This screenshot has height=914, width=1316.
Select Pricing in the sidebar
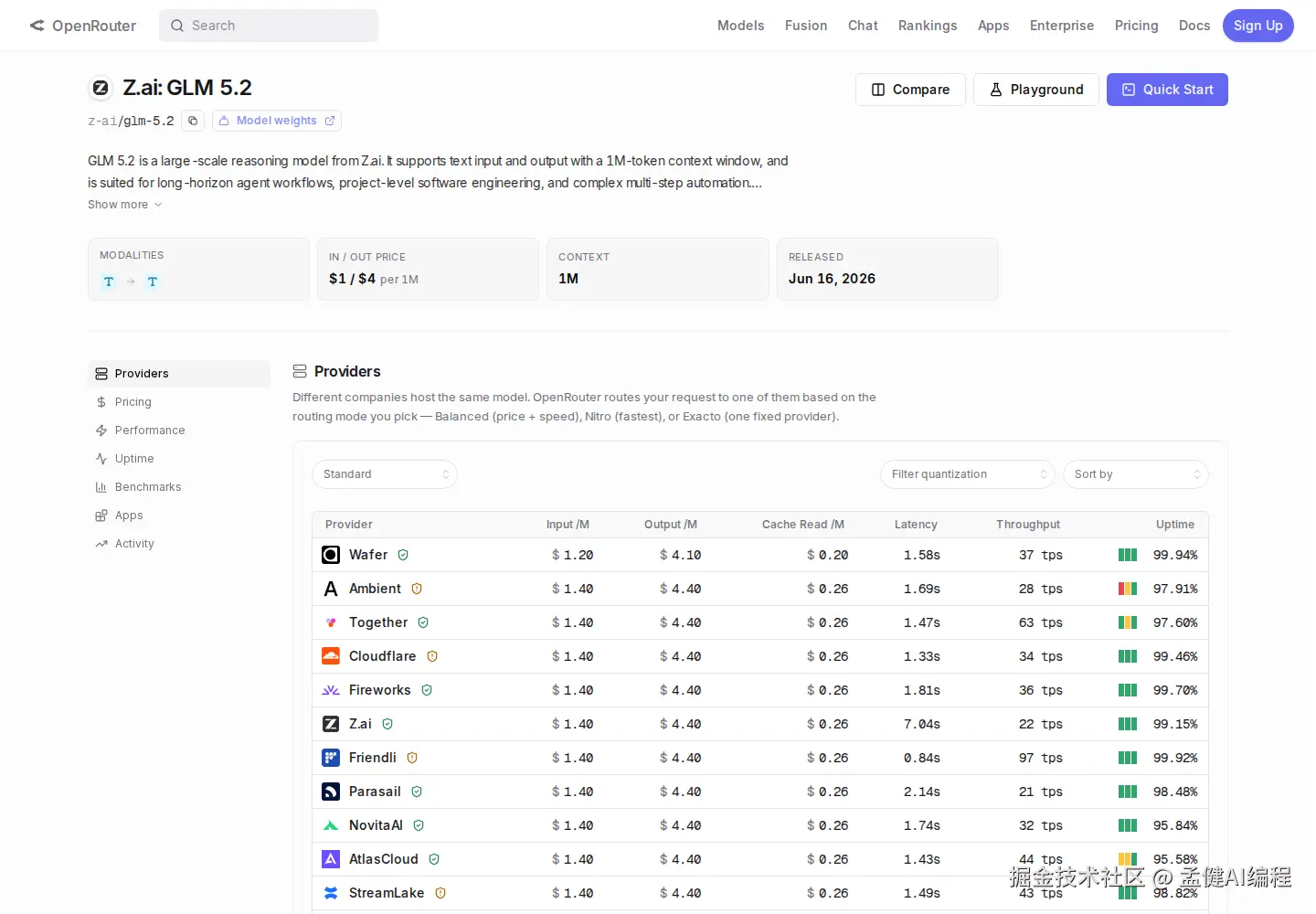click(x=179, y=402)
